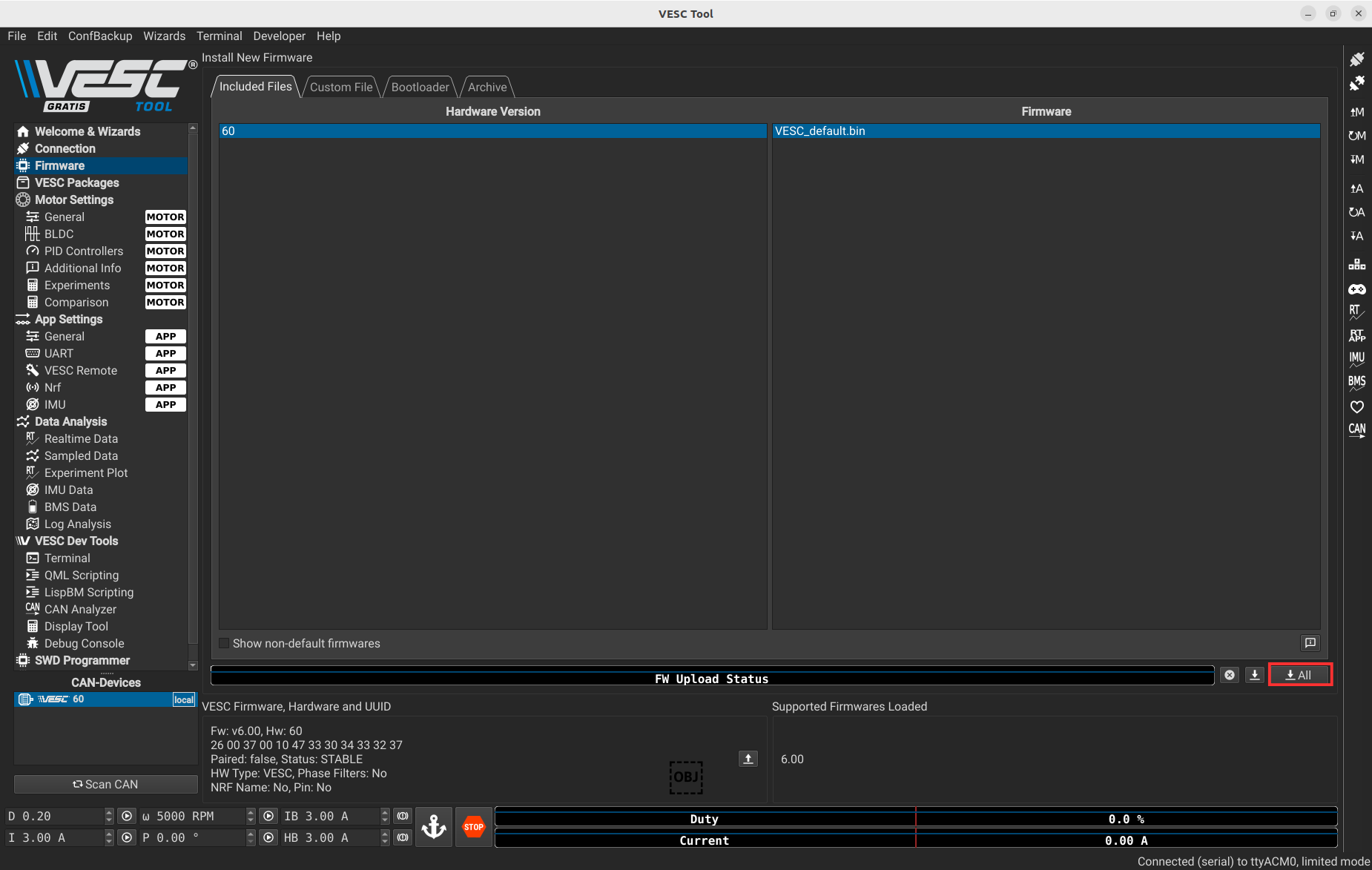Click the play button next to D 0.20
1372x870 pixels.
127,816
